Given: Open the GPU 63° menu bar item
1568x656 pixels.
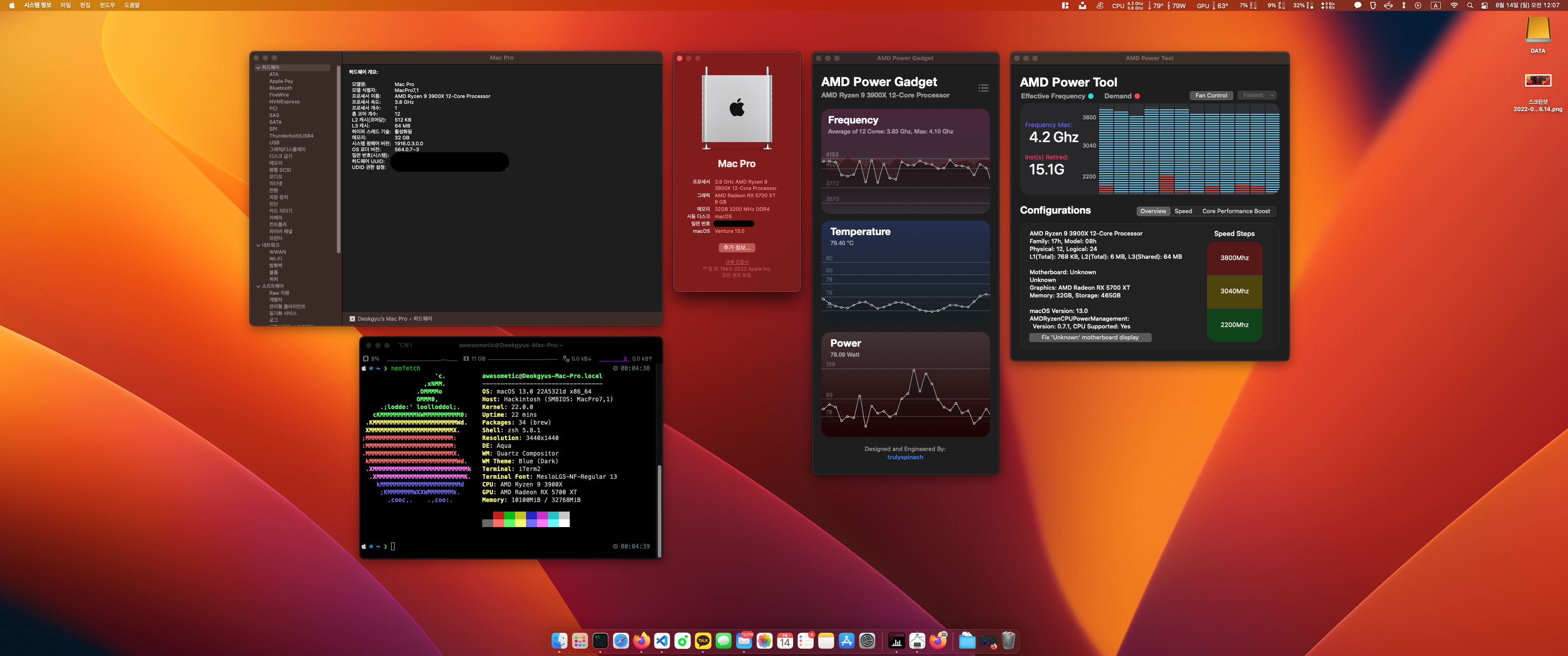Looking at the screenshot, I should tap(1212, 5).
